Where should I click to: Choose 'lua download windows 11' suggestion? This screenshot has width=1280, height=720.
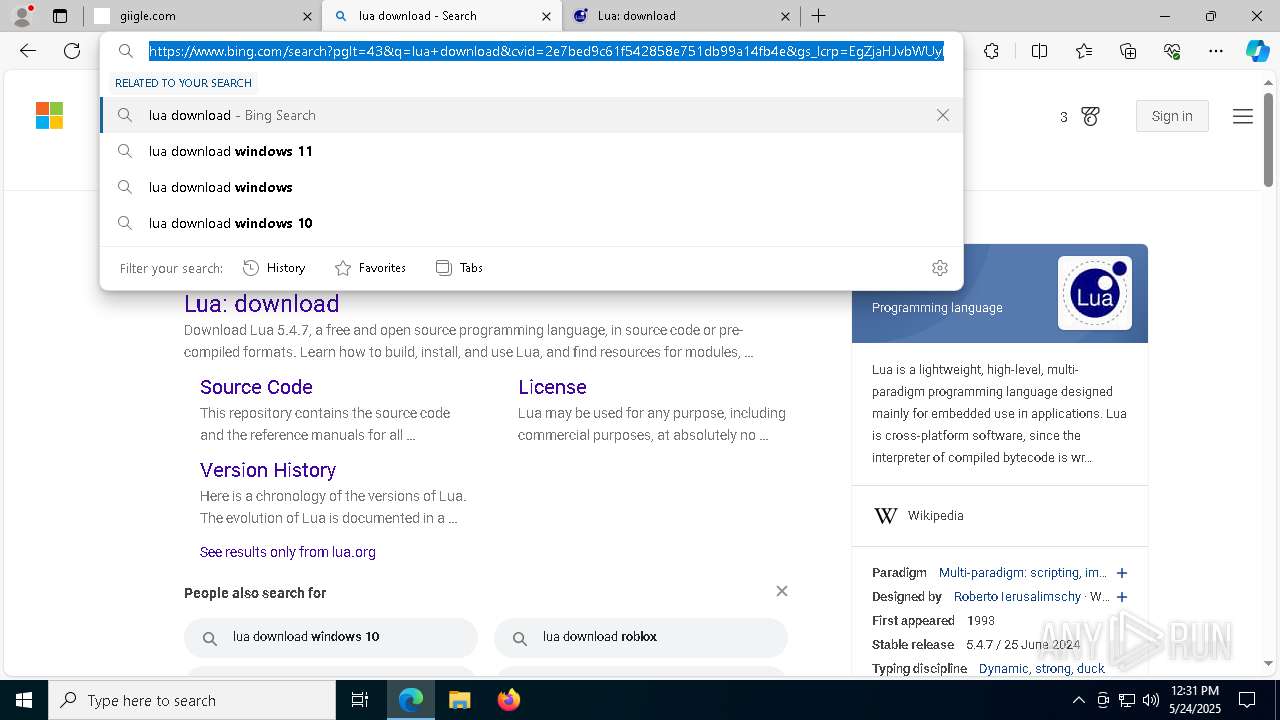tap(531, 151)
